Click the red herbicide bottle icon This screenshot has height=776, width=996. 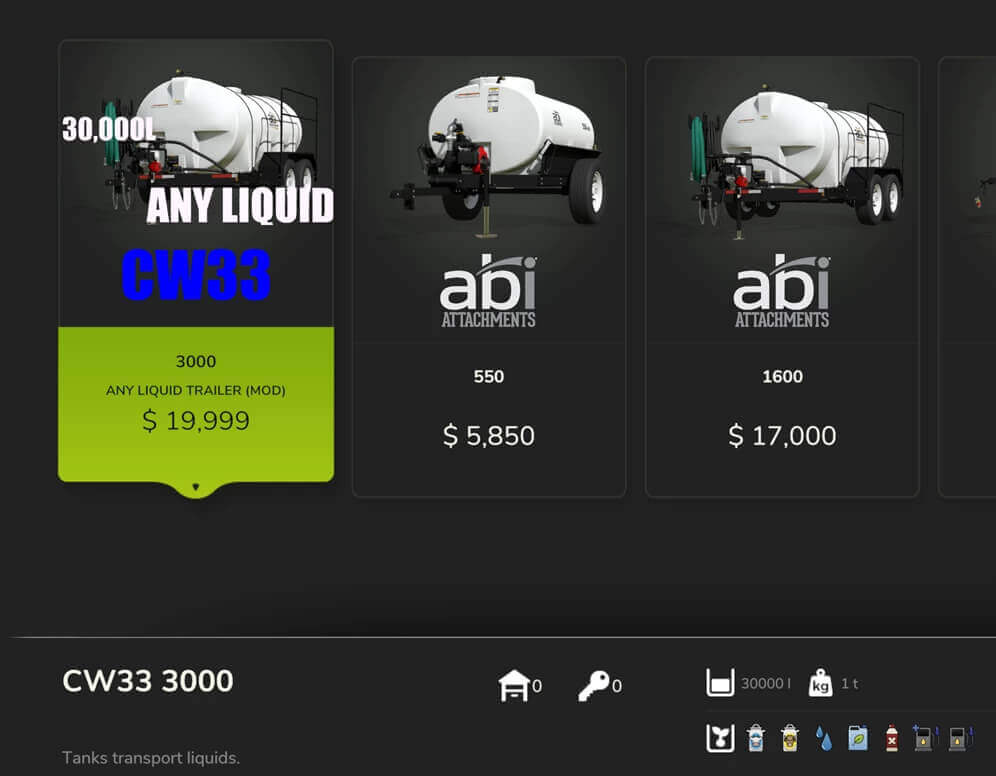tap(892, 738)
